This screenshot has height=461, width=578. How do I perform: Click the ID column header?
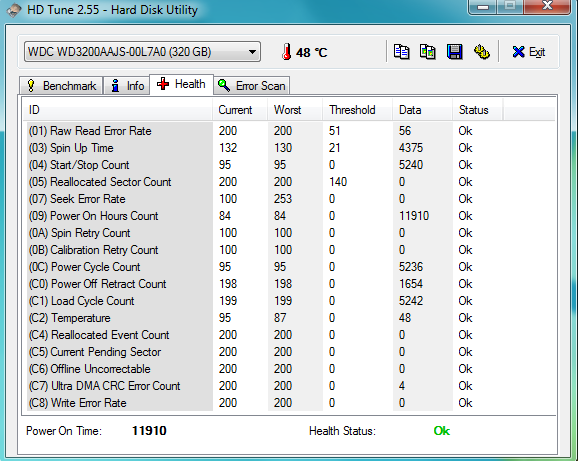(118, 110)
